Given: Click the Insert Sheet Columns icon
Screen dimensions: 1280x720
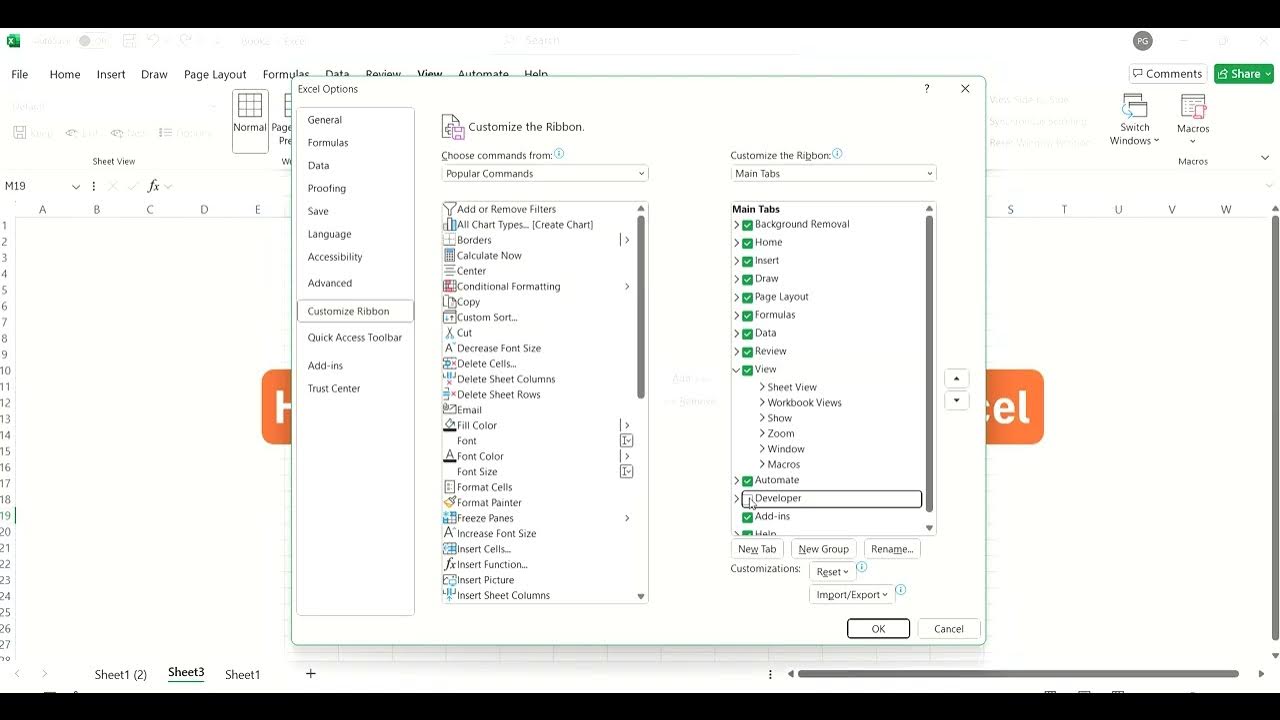Looking at the screenshot, I should coord(449,595).
